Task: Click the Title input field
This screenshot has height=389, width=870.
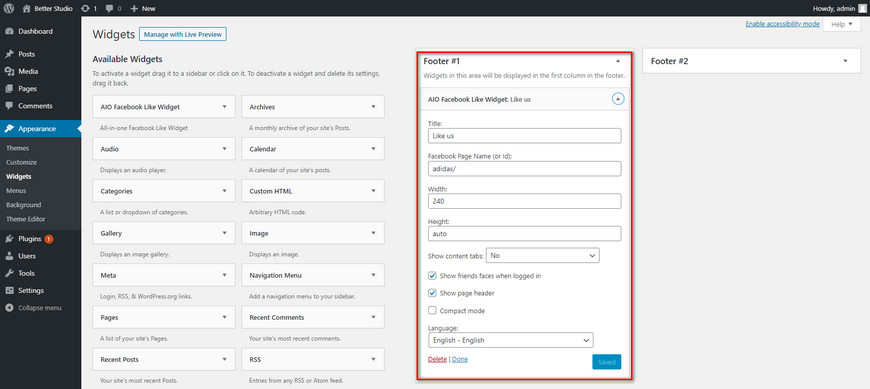Action: (524, 135)
